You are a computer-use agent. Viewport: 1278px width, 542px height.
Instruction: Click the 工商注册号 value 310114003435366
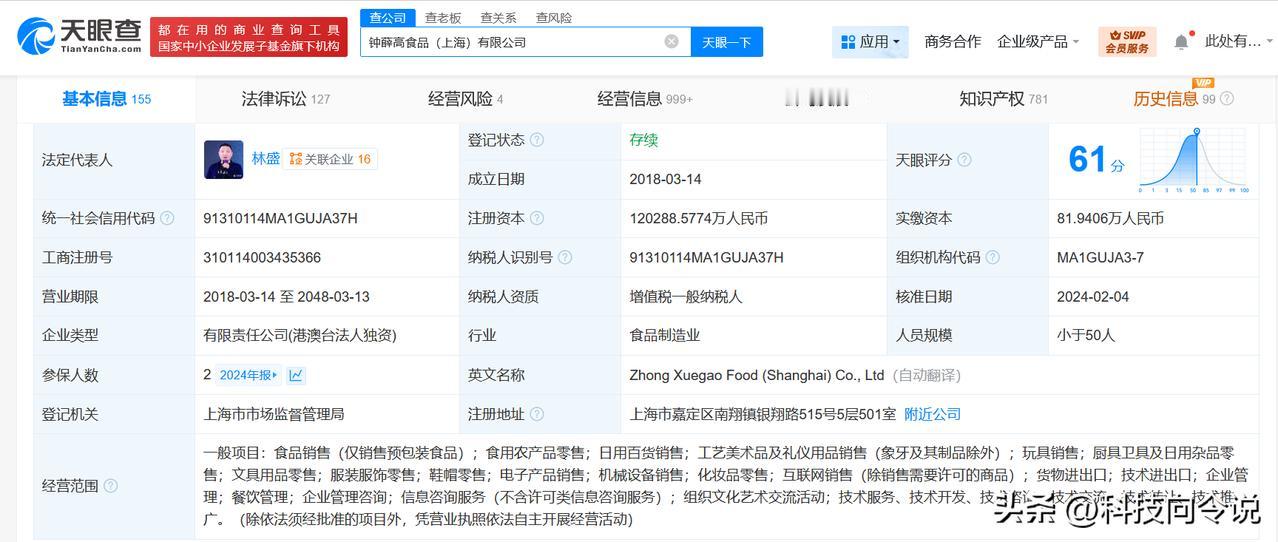(262, 257)
